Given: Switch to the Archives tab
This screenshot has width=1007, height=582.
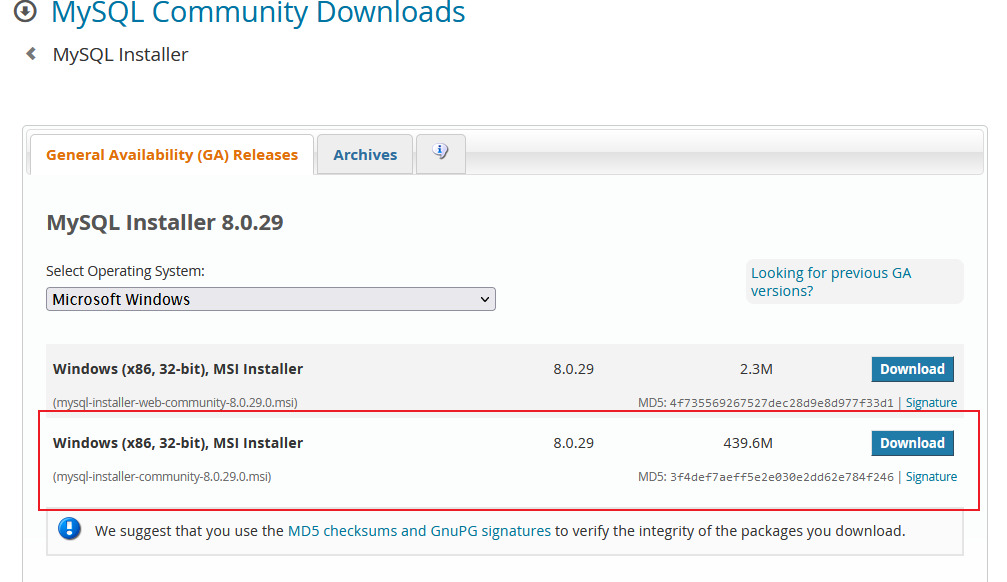Looking at the screenshot, I should [x=365, y=155].
